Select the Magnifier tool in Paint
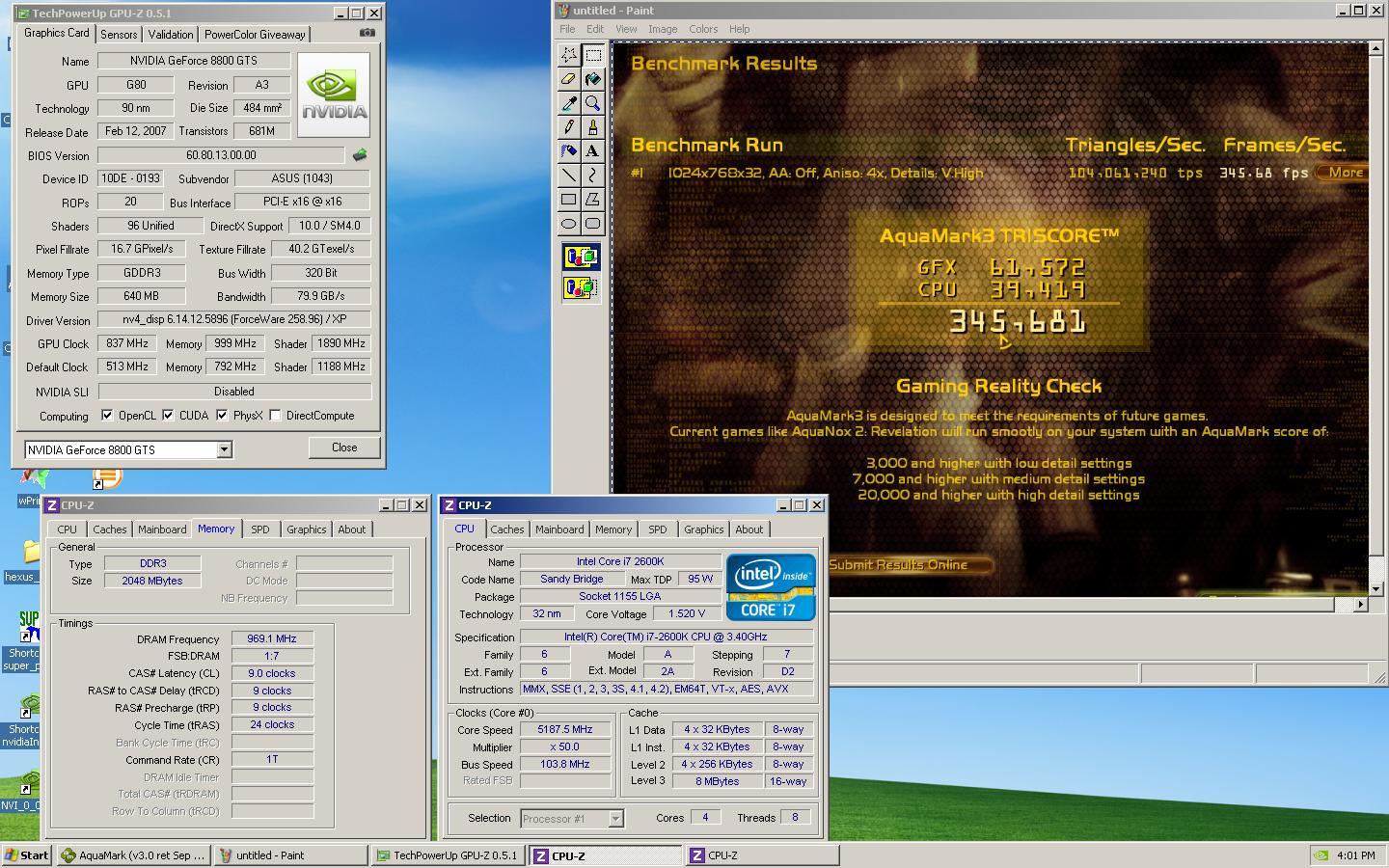This screenshot has width=1389, height=868. [592, 103]
